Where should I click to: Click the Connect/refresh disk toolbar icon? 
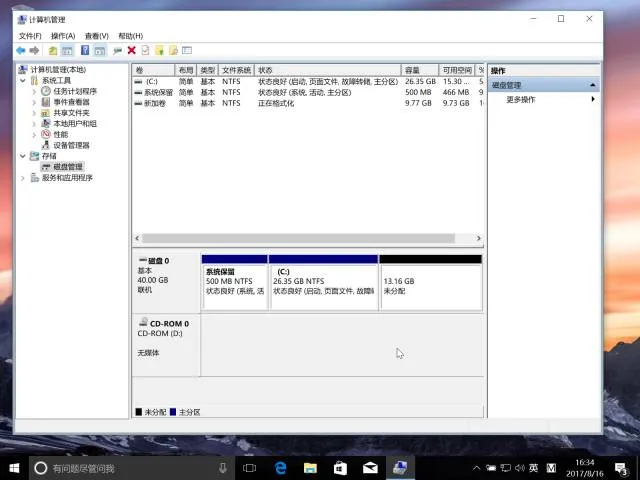pyautogui.click(x=118, y=51)
